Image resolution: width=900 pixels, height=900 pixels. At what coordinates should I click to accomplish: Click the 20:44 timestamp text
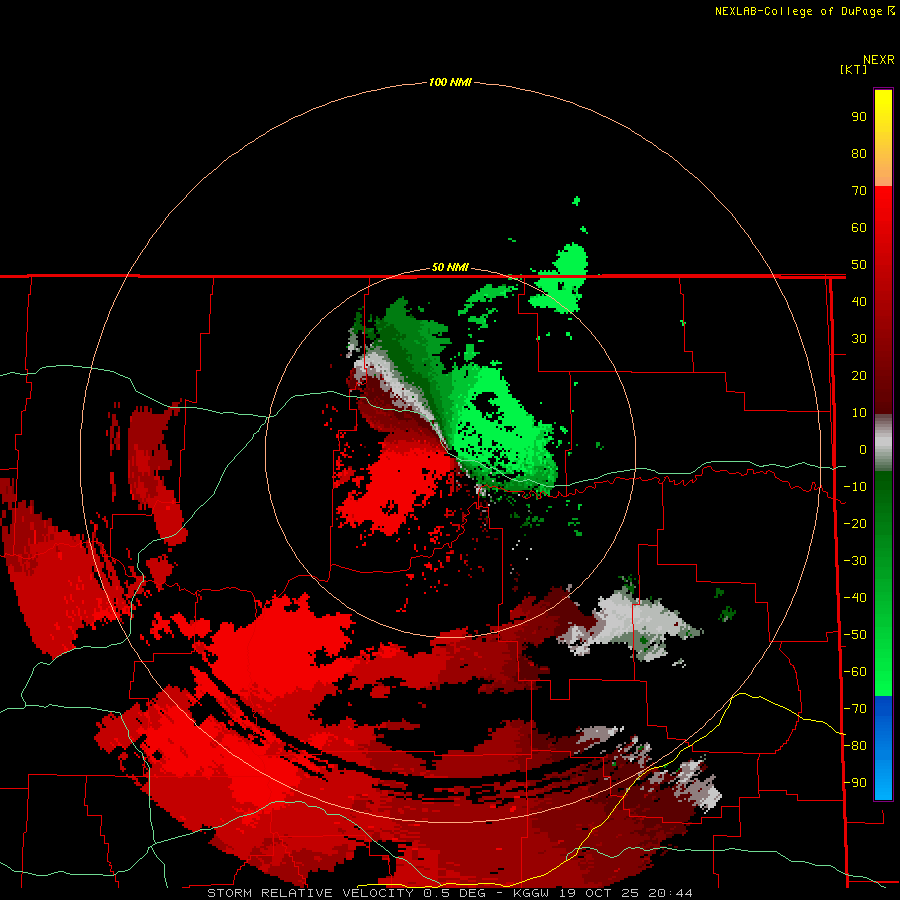pyautogui.click(x=670, y=893)
